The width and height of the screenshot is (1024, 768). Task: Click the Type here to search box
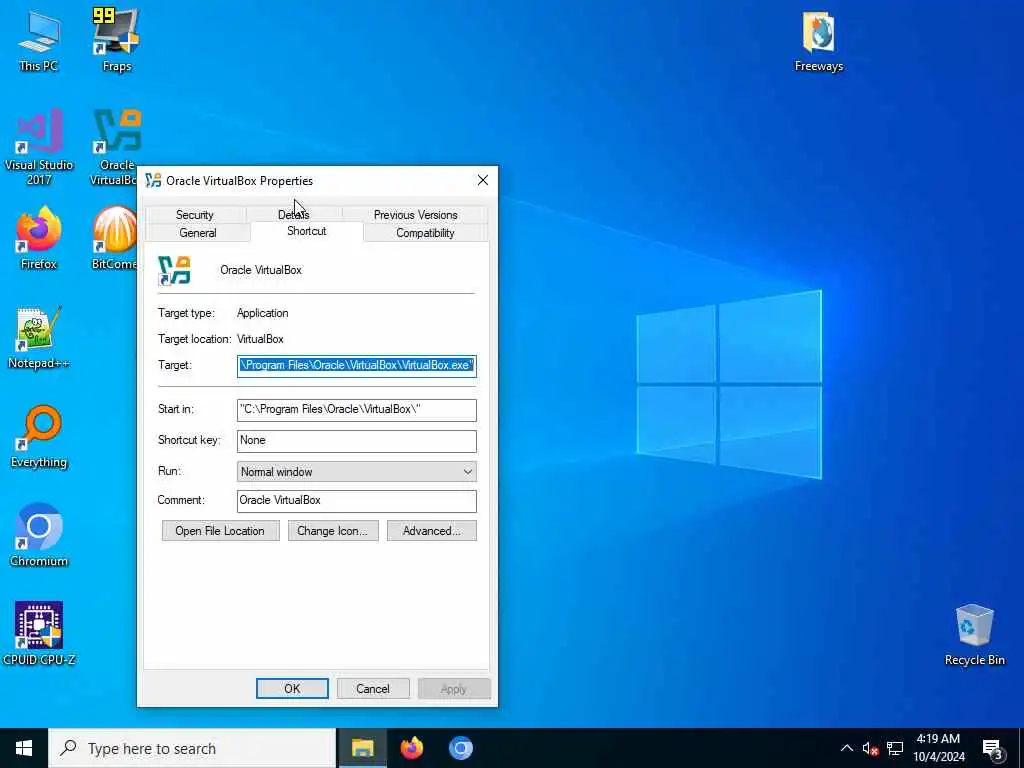pos(192,748)
